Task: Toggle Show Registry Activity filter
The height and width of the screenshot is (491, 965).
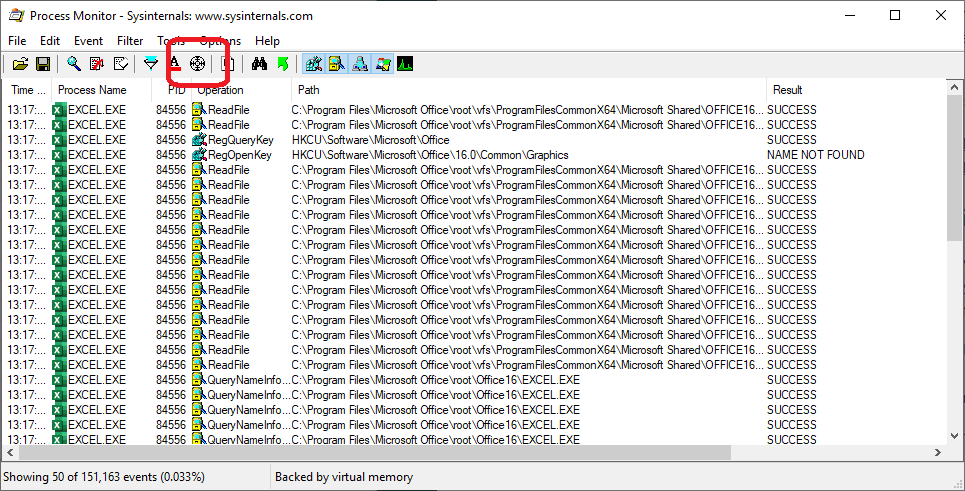Action: point(312,64)
